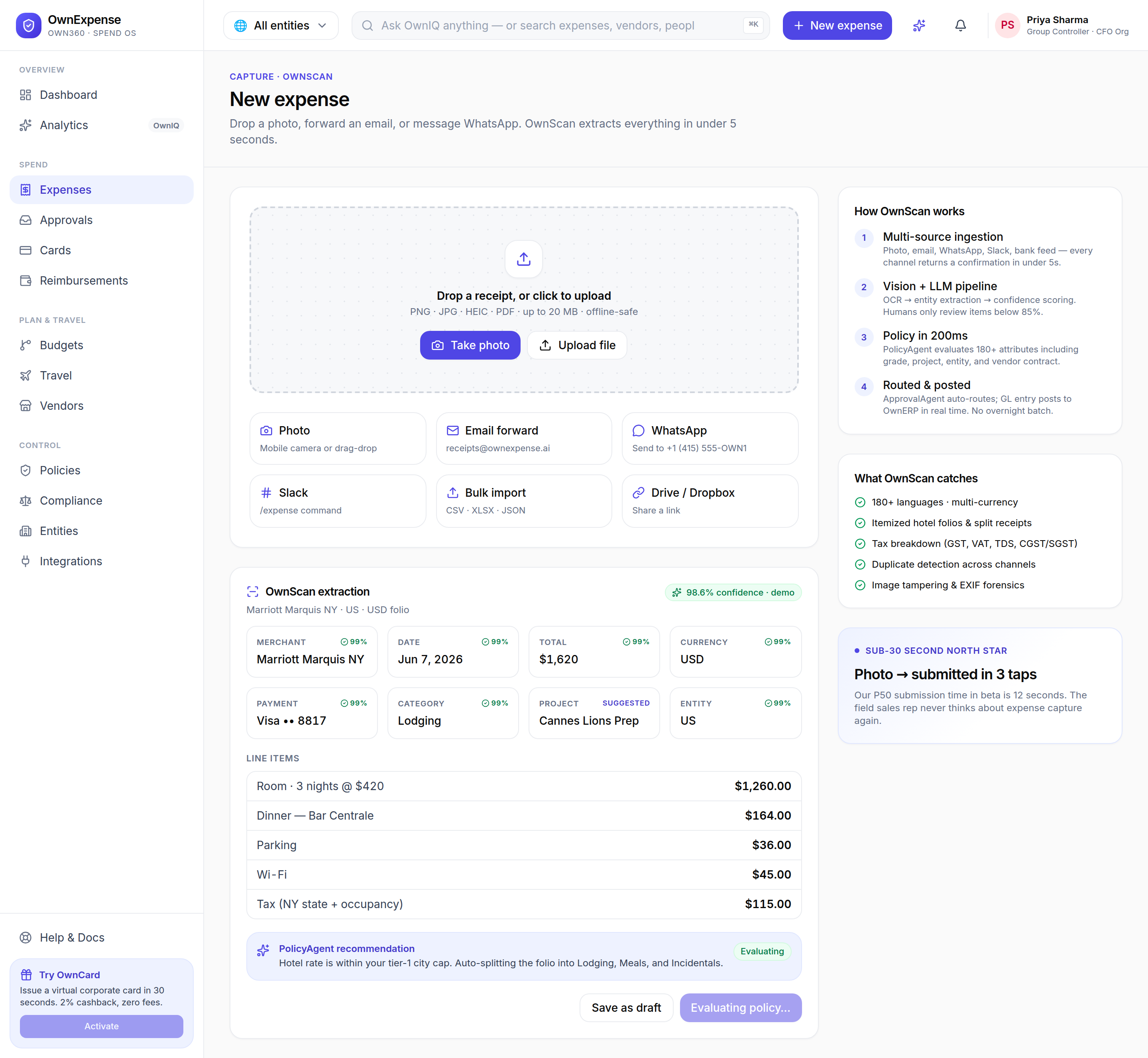Click the OwnExpense shield logo

click(x=29, y=26)
